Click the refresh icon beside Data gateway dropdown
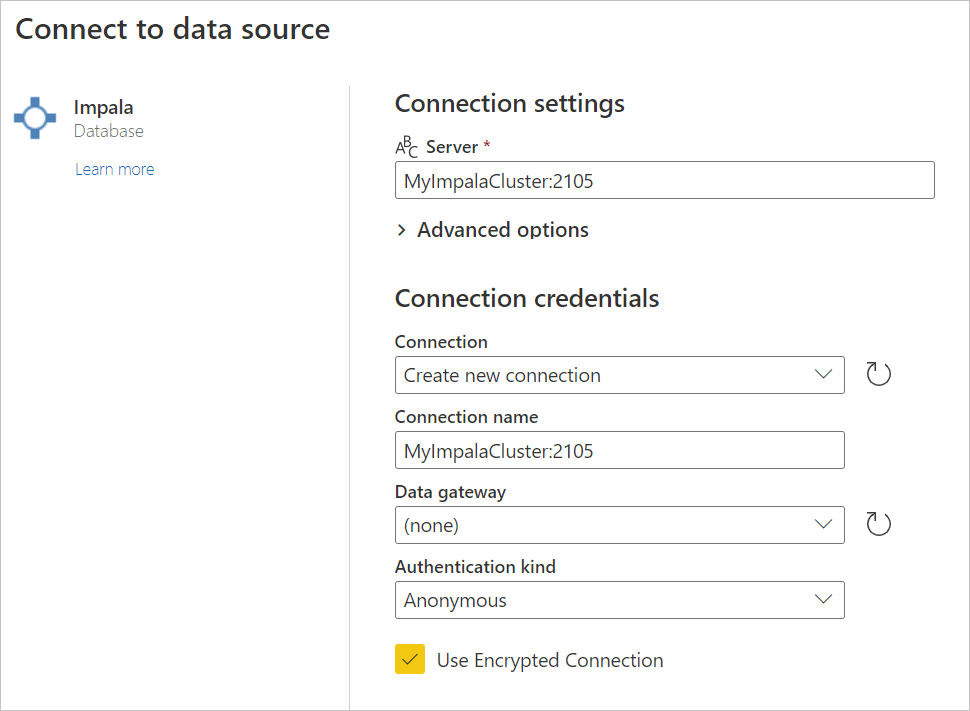Viewport: 970px width, 711px height. pos(878,523)
